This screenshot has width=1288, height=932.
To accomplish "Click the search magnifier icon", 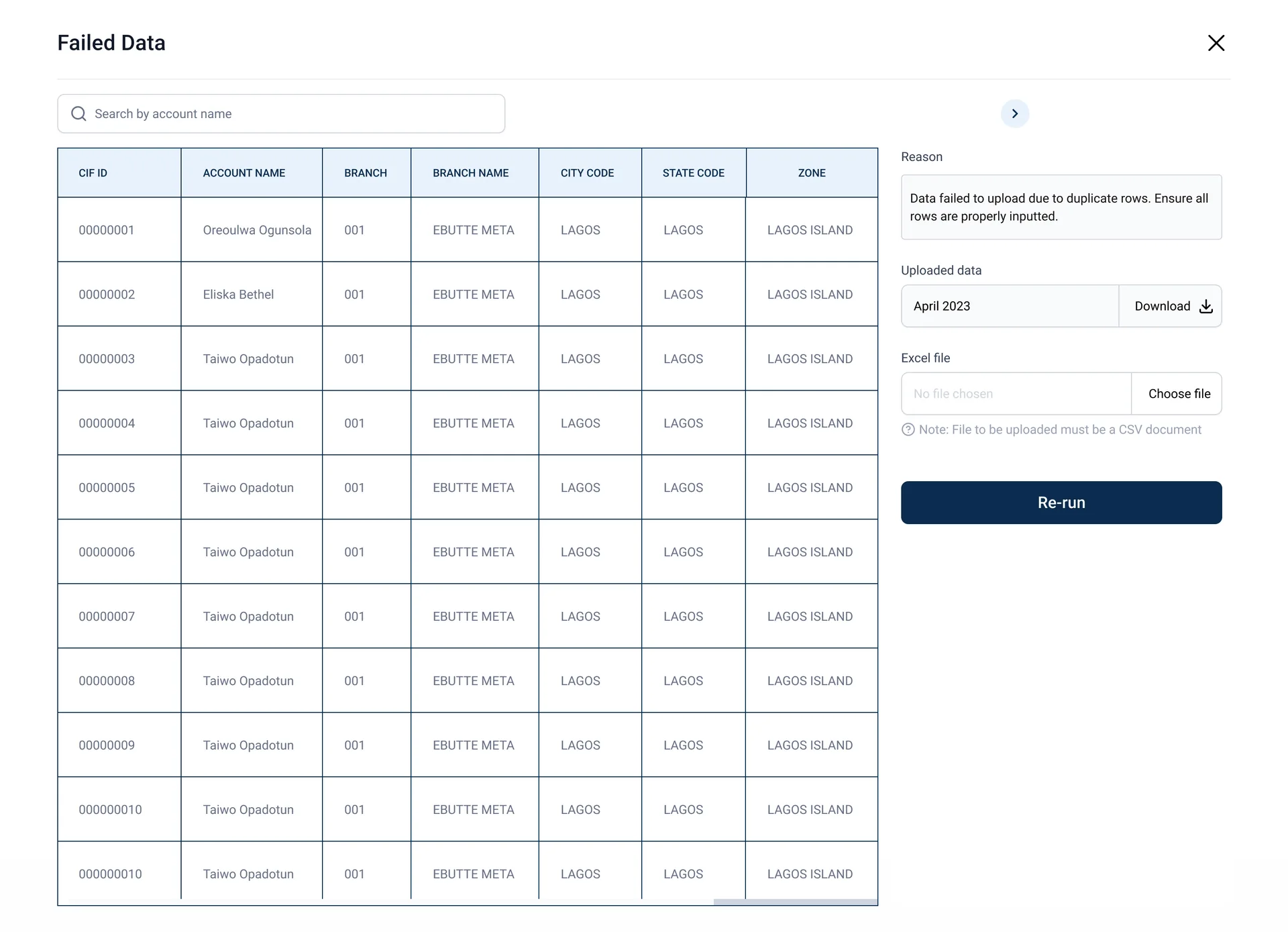I will pos(78,114).
